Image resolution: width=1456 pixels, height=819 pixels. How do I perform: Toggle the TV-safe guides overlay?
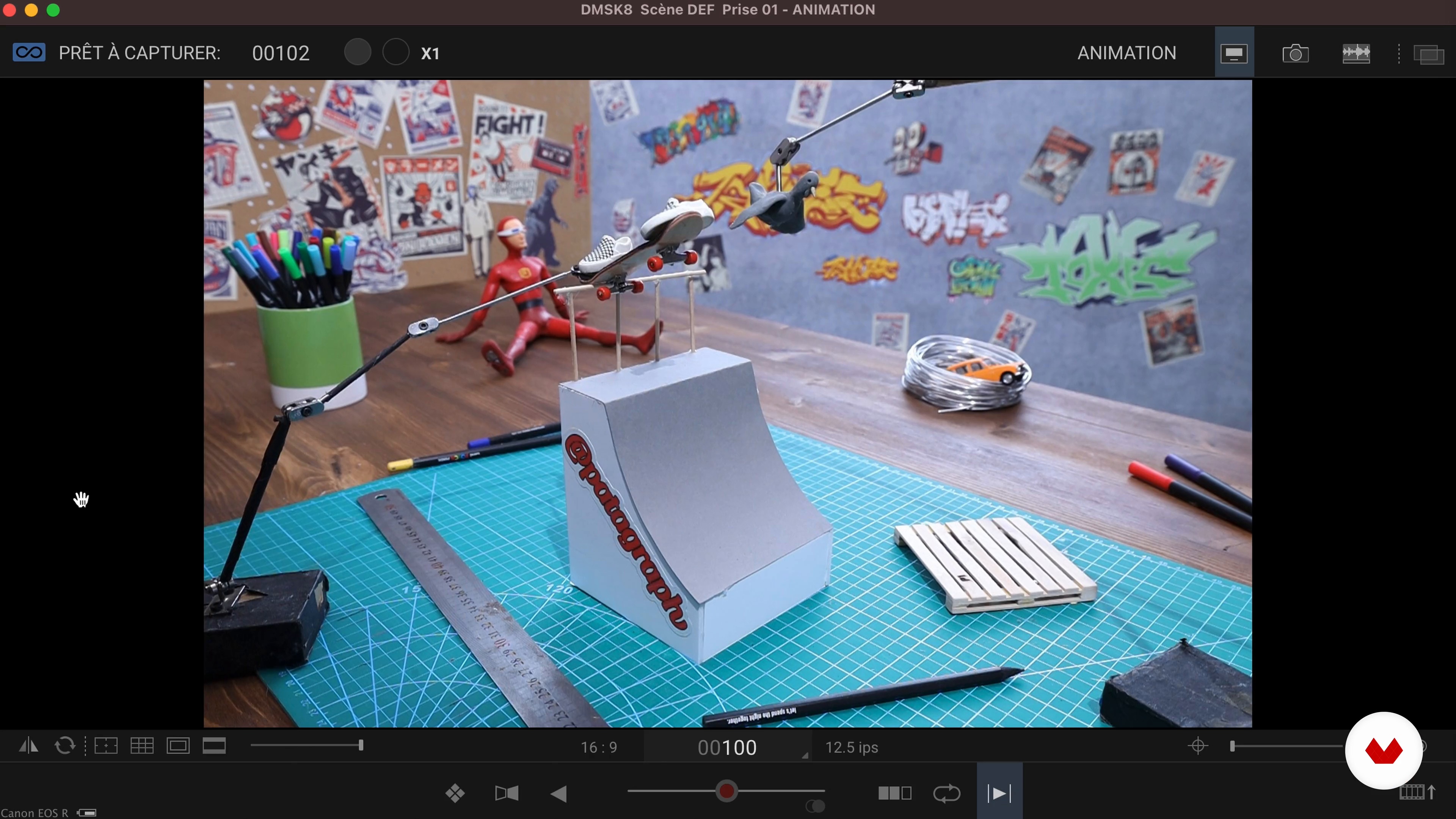177,746
